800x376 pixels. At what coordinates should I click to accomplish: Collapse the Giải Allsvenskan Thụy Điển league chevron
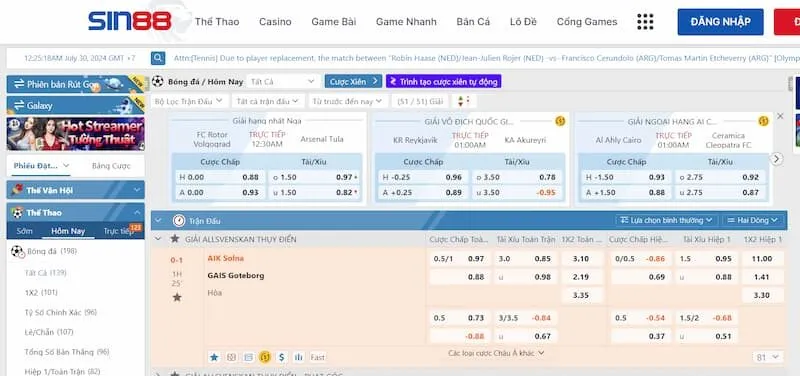(x=158, y=239)
